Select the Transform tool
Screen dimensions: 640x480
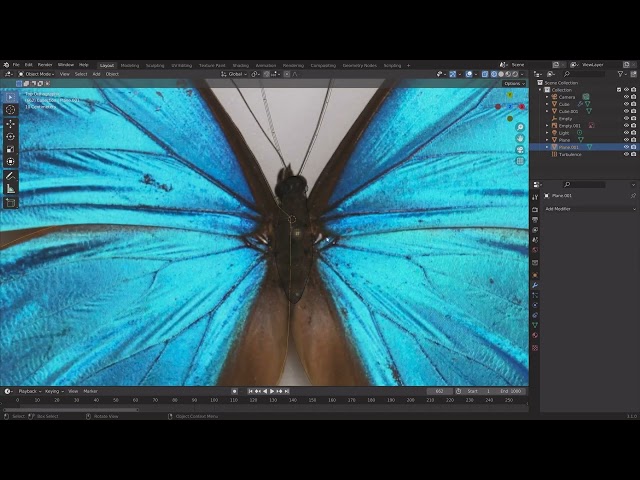click(11, 162)
